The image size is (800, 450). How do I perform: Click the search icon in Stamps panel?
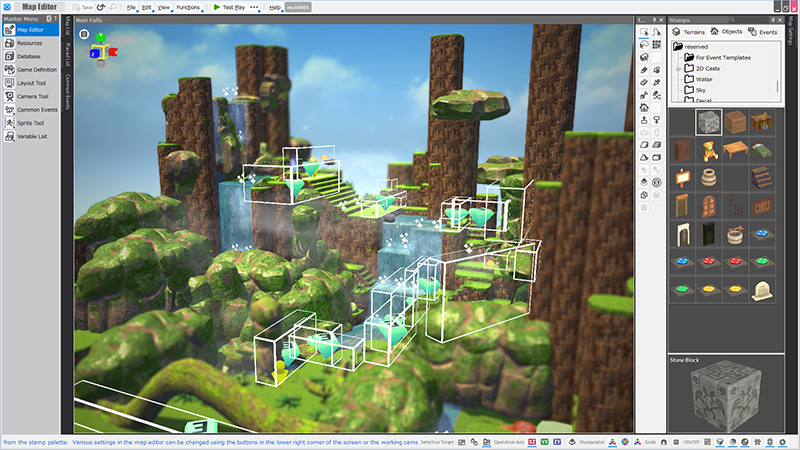(732, 20)
